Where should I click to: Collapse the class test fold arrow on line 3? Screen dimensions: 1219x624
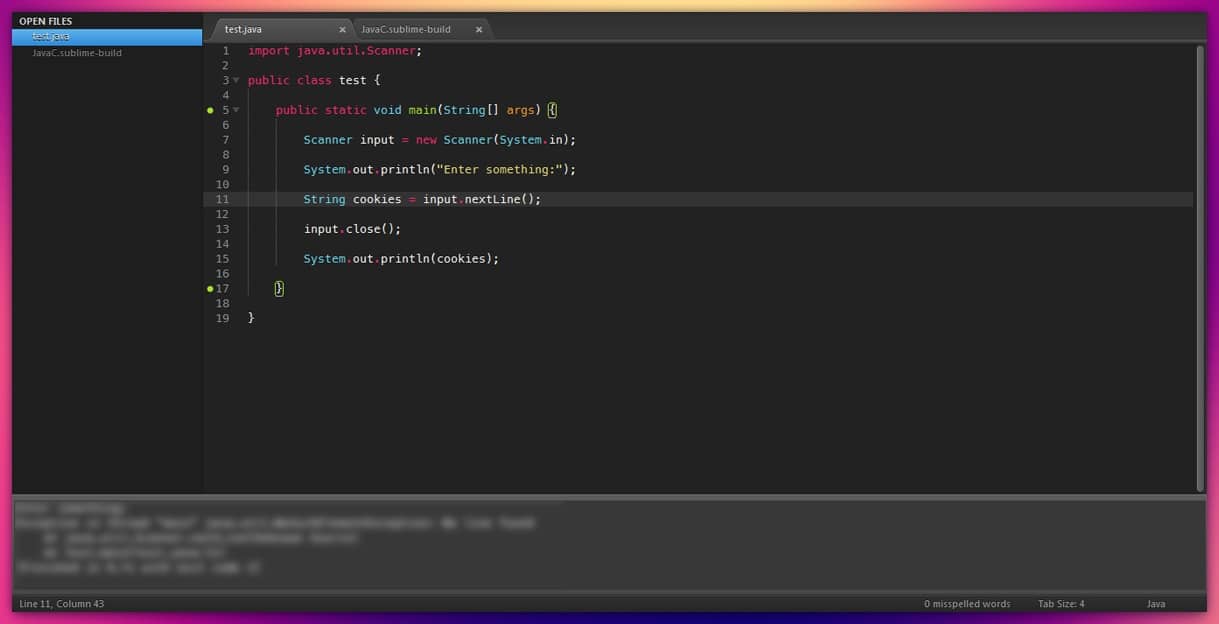coord(236,80)
